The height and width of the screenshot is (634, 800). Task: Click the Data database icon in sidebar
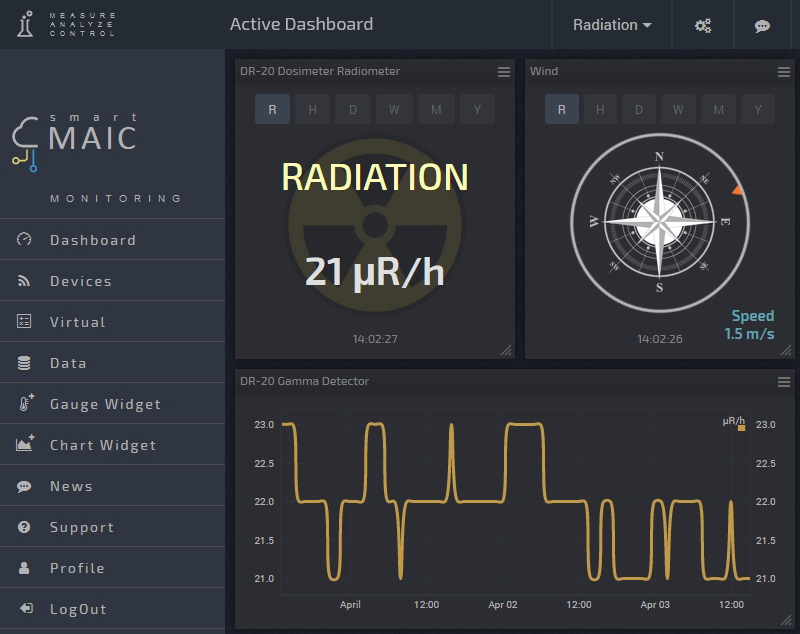tap(25, 363)
